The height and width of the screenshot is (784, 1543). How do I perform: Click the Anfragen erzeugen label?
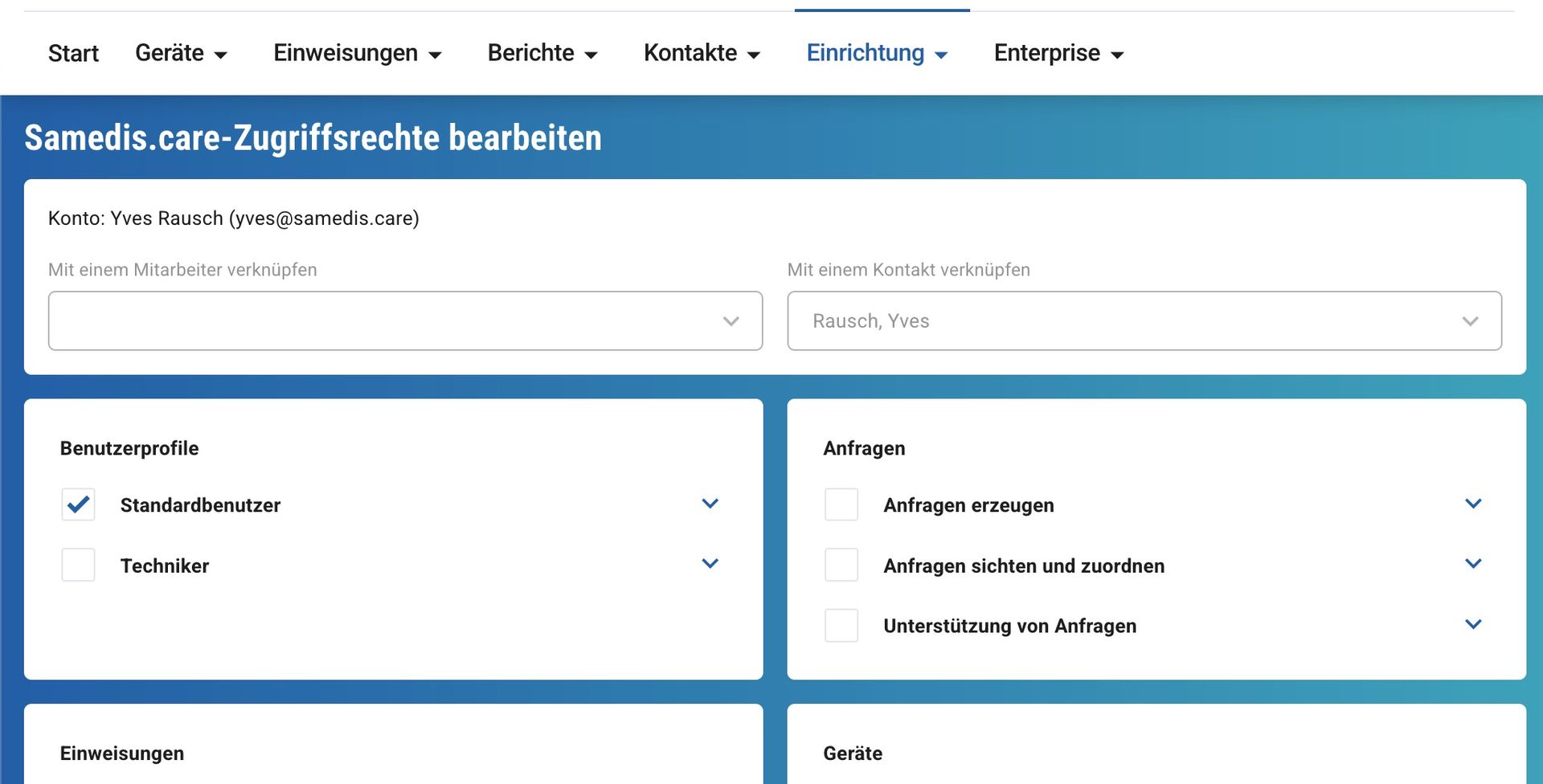968,505
